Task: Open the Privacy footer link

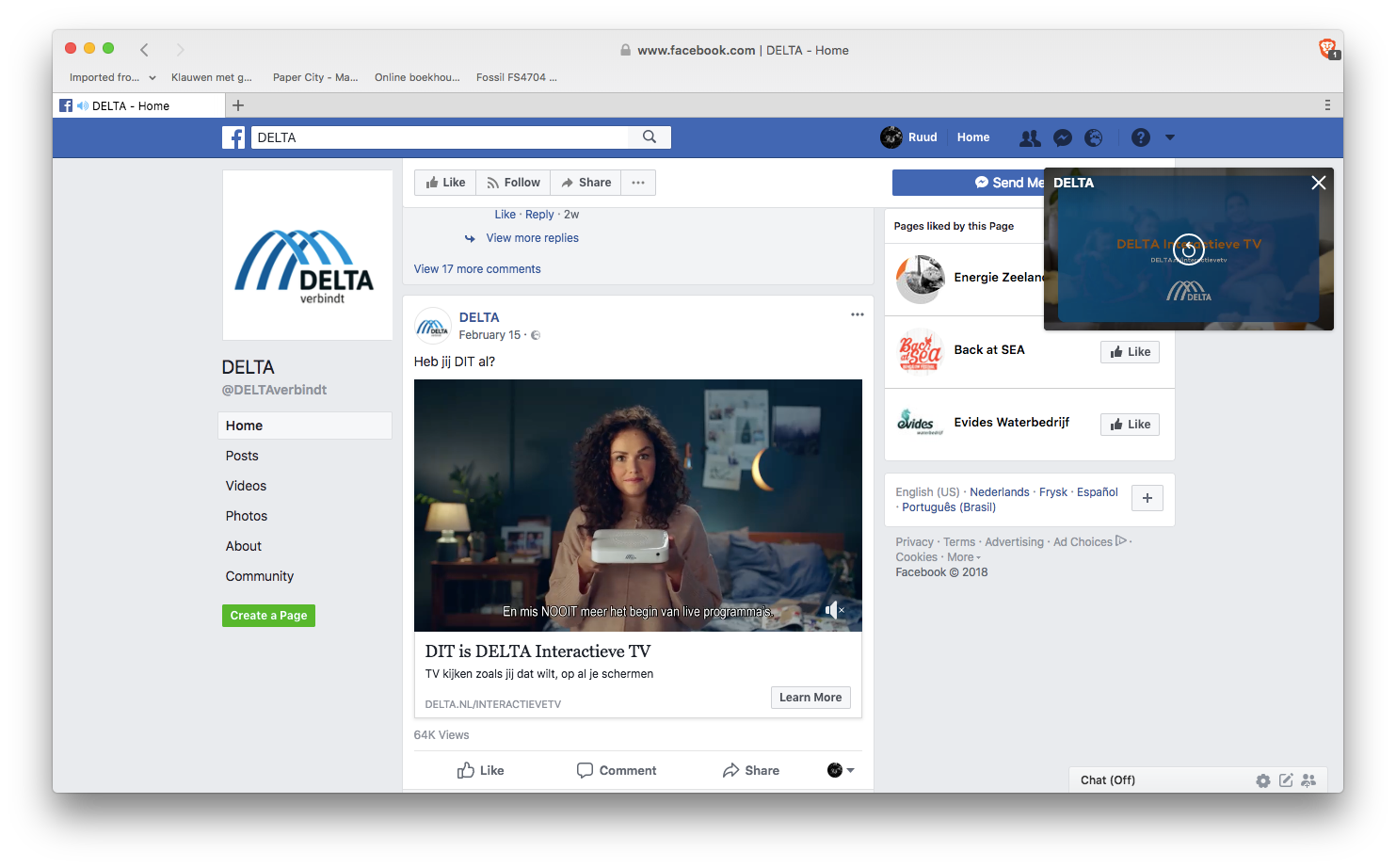Action: [x=914, y=542]
